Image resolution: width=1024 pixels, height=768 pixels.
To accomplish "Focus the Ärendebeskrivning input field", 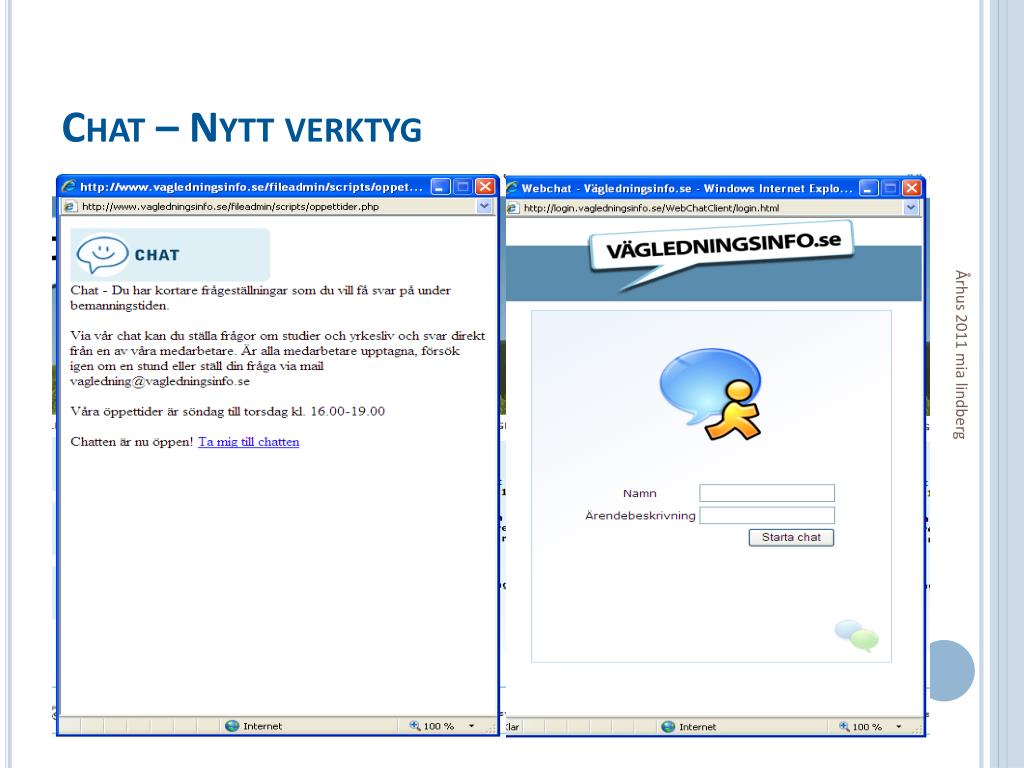I will [767, 515].
